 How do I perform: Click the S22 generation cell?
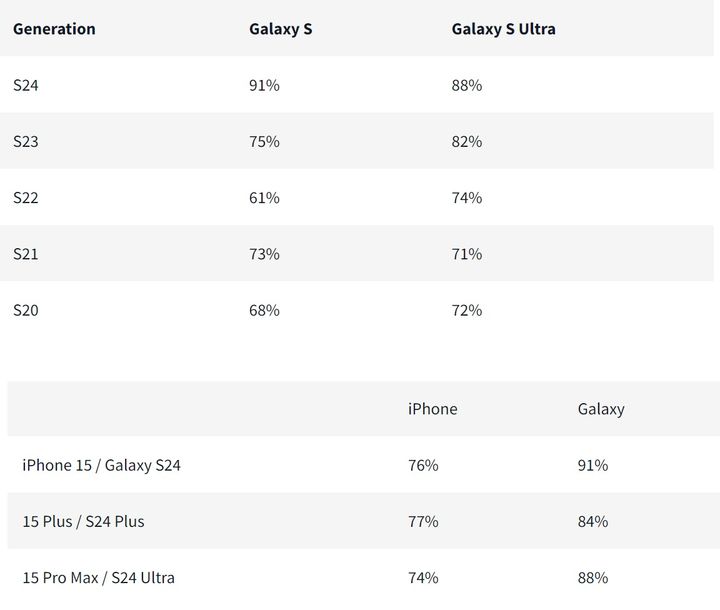pos(26,198)
